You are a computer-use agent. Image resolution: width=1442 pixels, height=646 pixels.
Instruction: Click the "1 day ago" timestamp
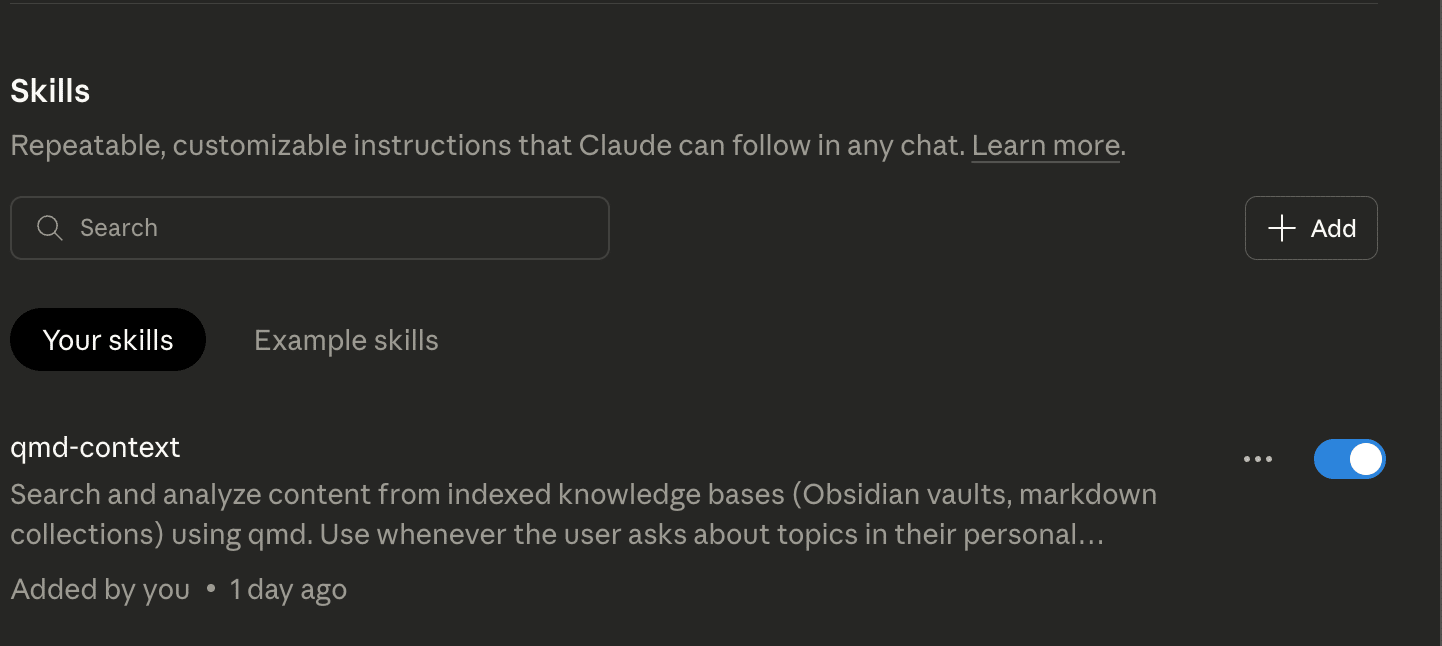(288, 590)
